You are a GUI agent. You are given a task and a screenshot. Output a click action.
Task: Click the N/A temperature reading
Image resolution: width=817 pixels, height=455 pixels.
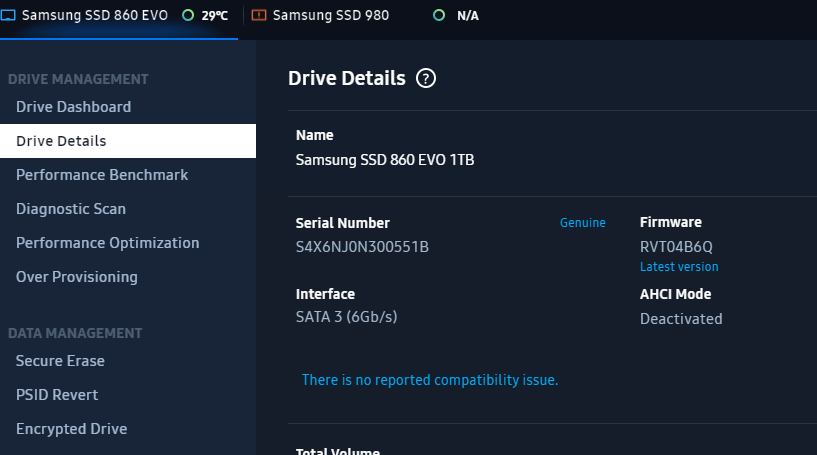467,16
